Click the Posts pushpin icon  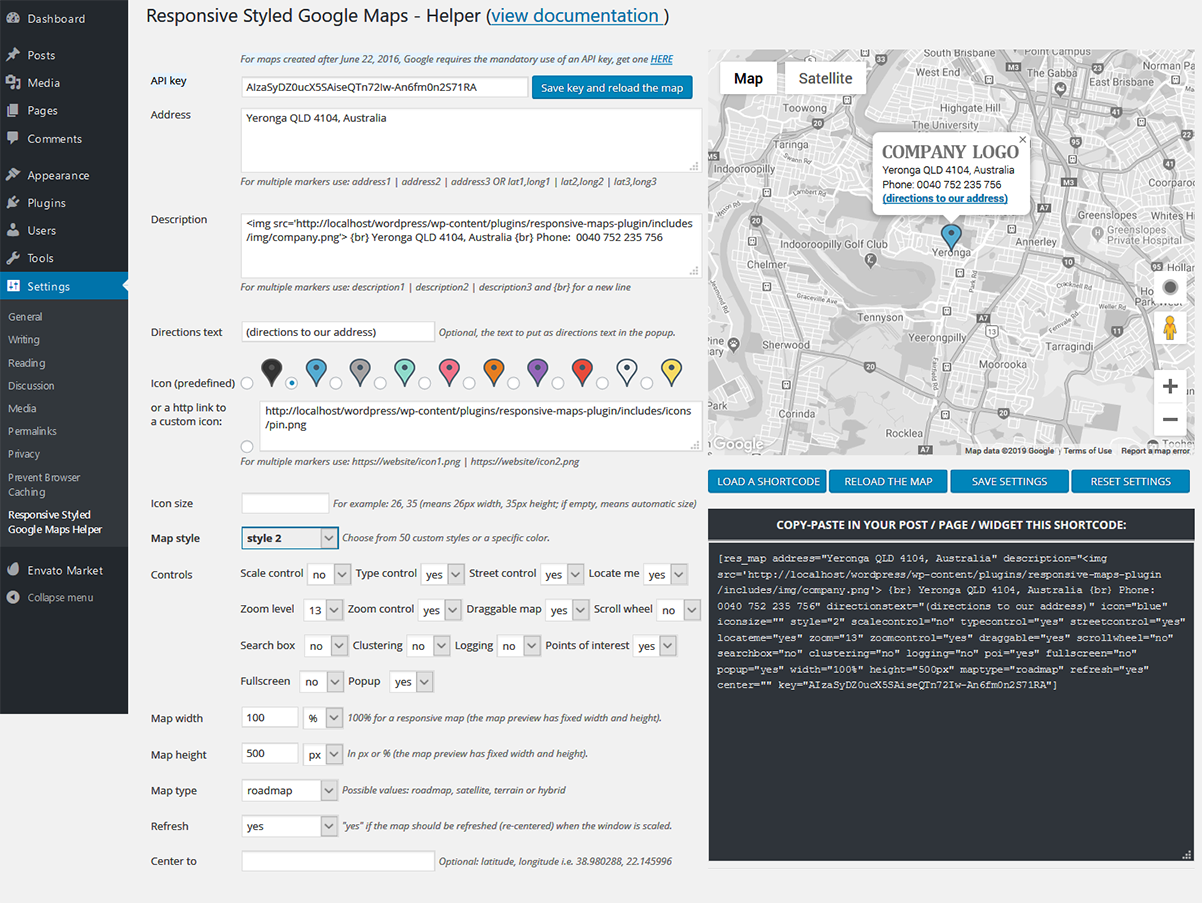pos(13,55)
